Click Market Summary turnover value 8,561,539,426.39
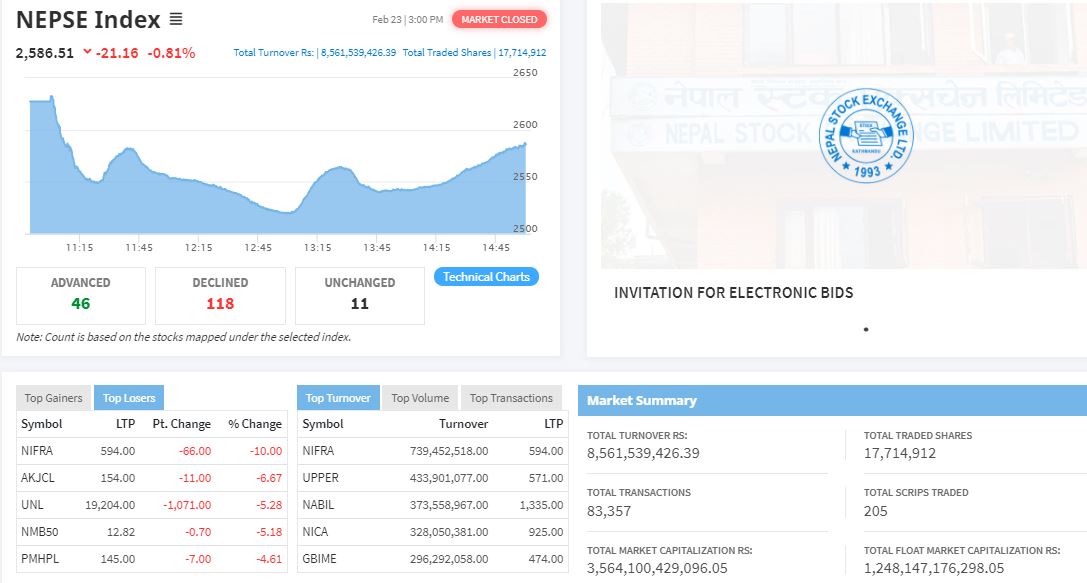The height and width of the screenshot is (583, 1087). tap(643, 453)
